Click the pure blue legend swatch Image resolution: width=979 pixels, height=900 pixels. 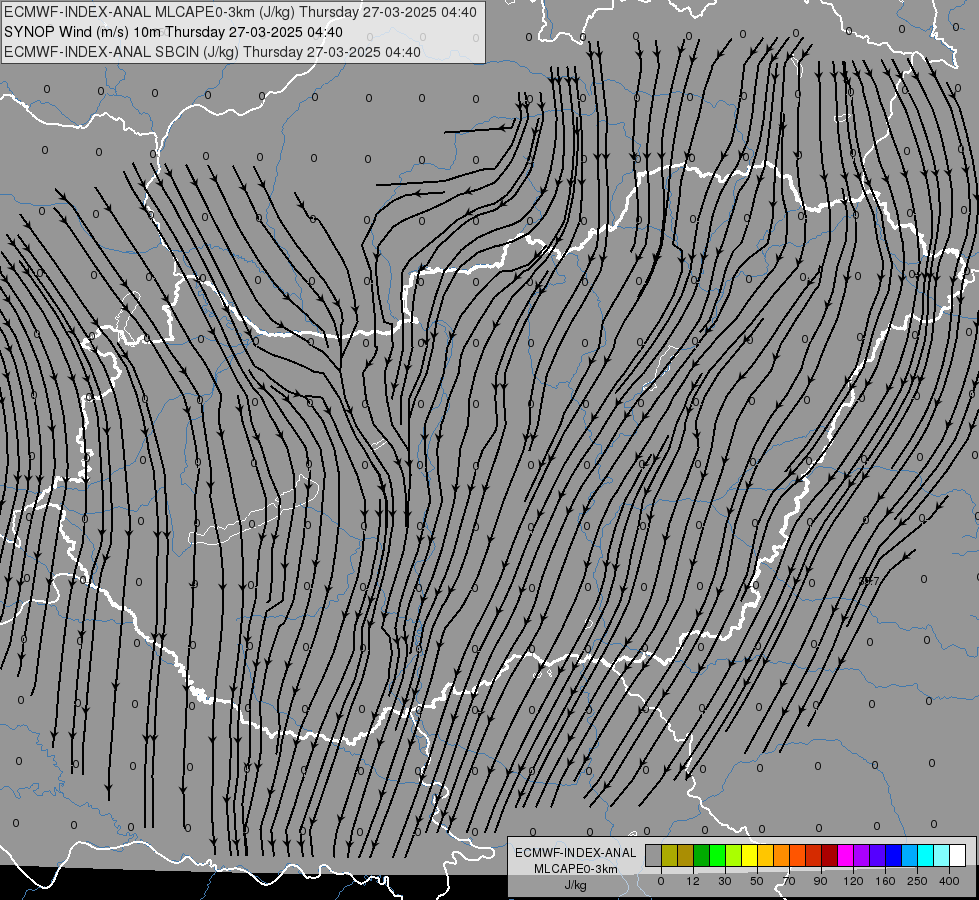[894, 856]
